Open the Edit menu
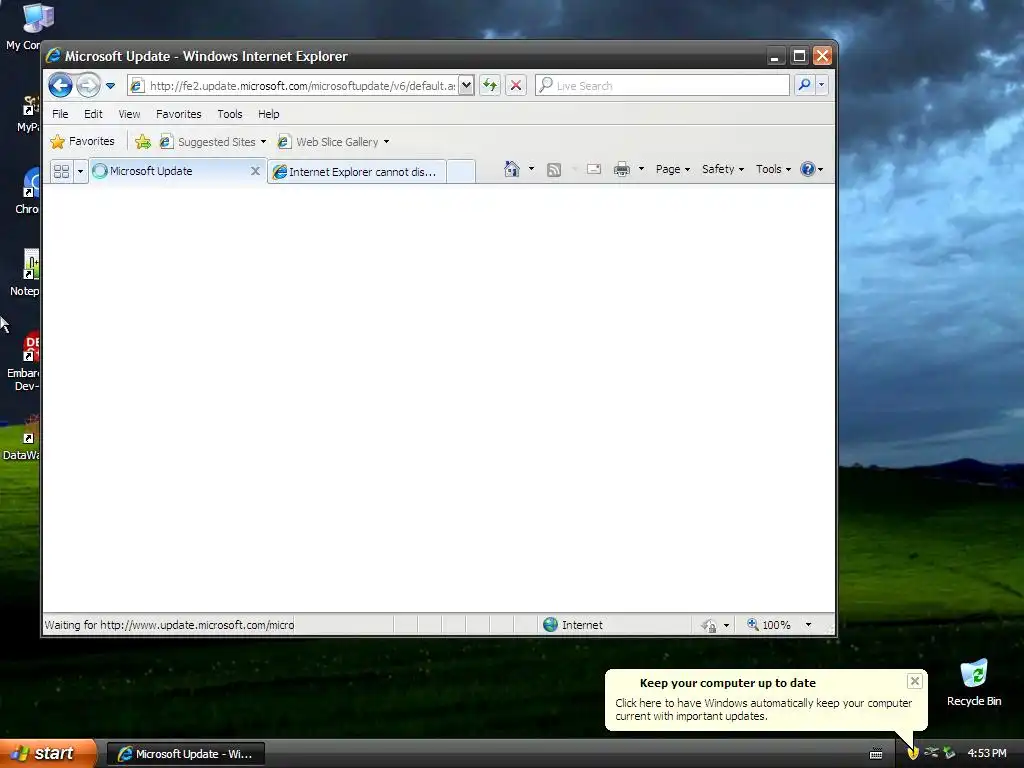This screenshot has width=1024, height=768. [x=93, y=114]
